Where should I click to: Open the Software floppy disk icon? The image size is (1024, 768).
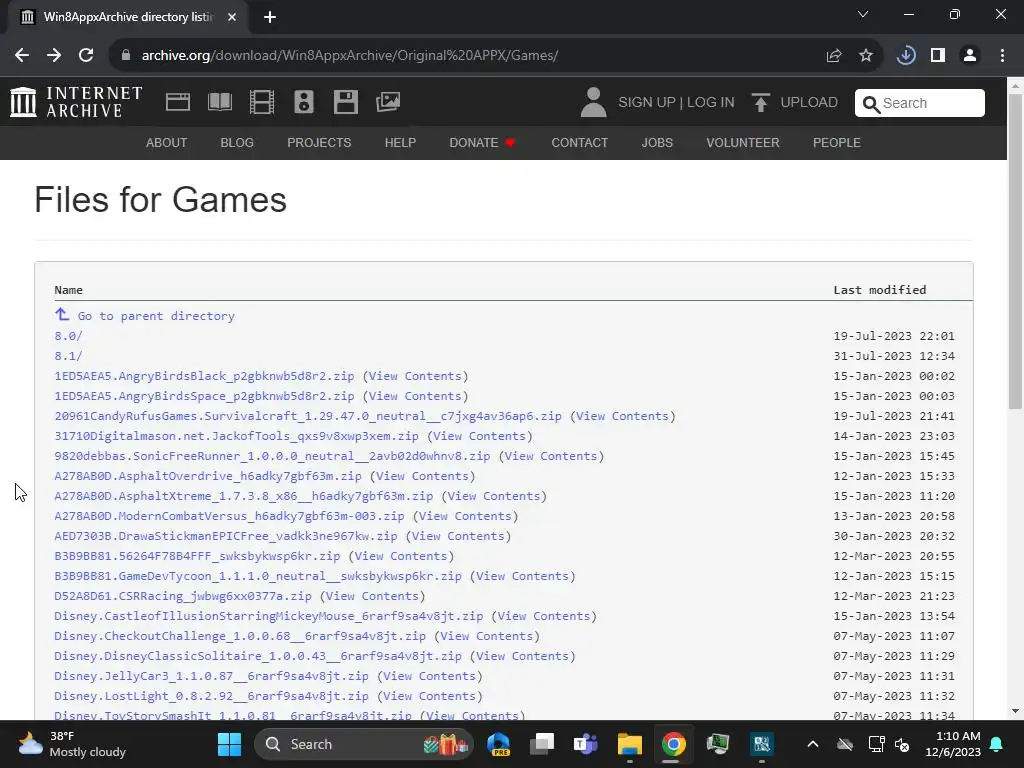click(x=345, y=102)
